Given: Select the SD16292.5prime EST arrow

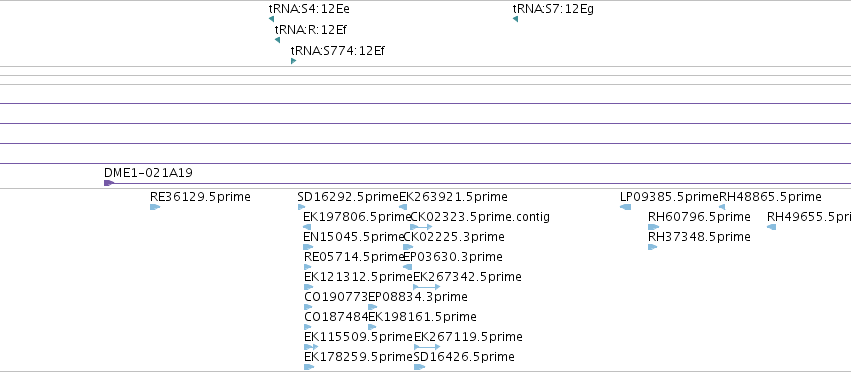Looking at the screenshot, I should [x=301, y=207].
